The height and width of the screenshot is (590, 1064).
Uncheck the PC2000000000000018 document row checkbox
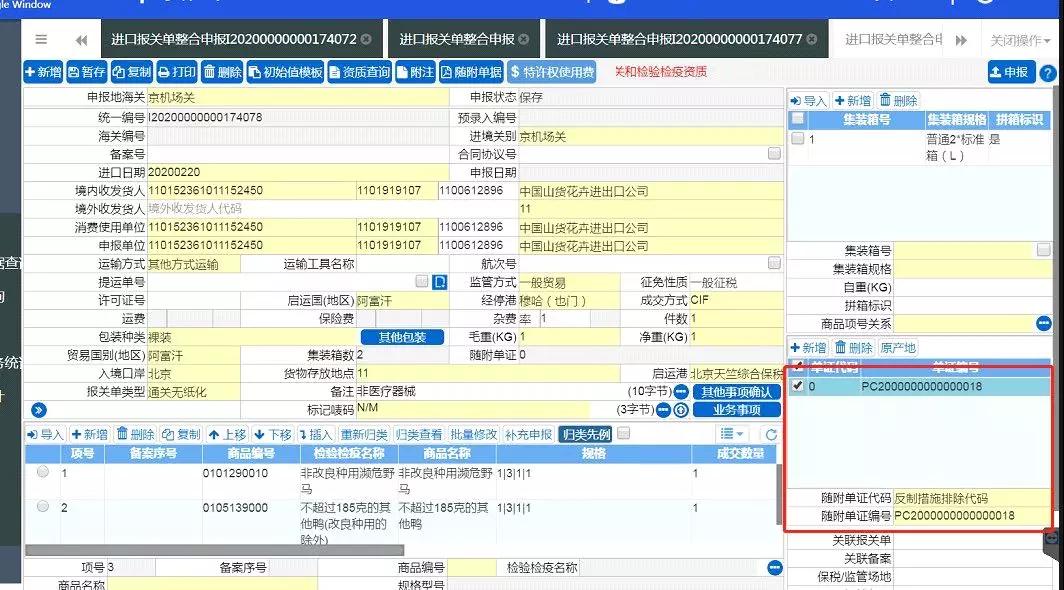(797, 387)
